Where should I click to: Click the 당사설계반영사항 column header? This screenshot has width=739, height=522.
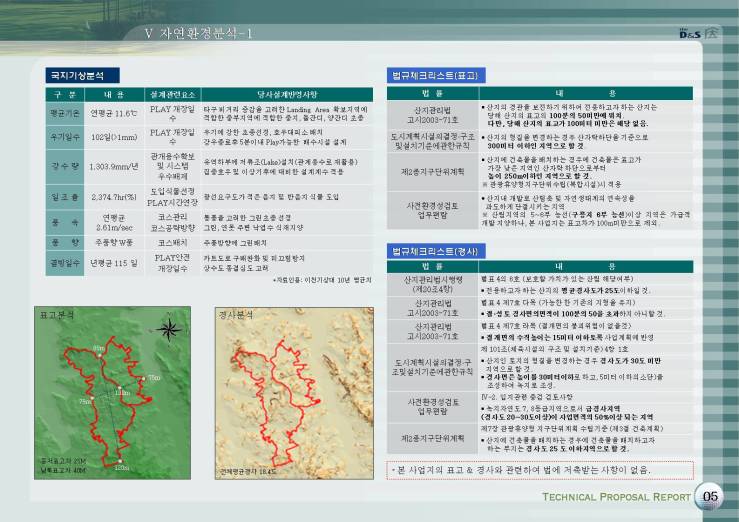pyautogui.click(x=283, y=94)
